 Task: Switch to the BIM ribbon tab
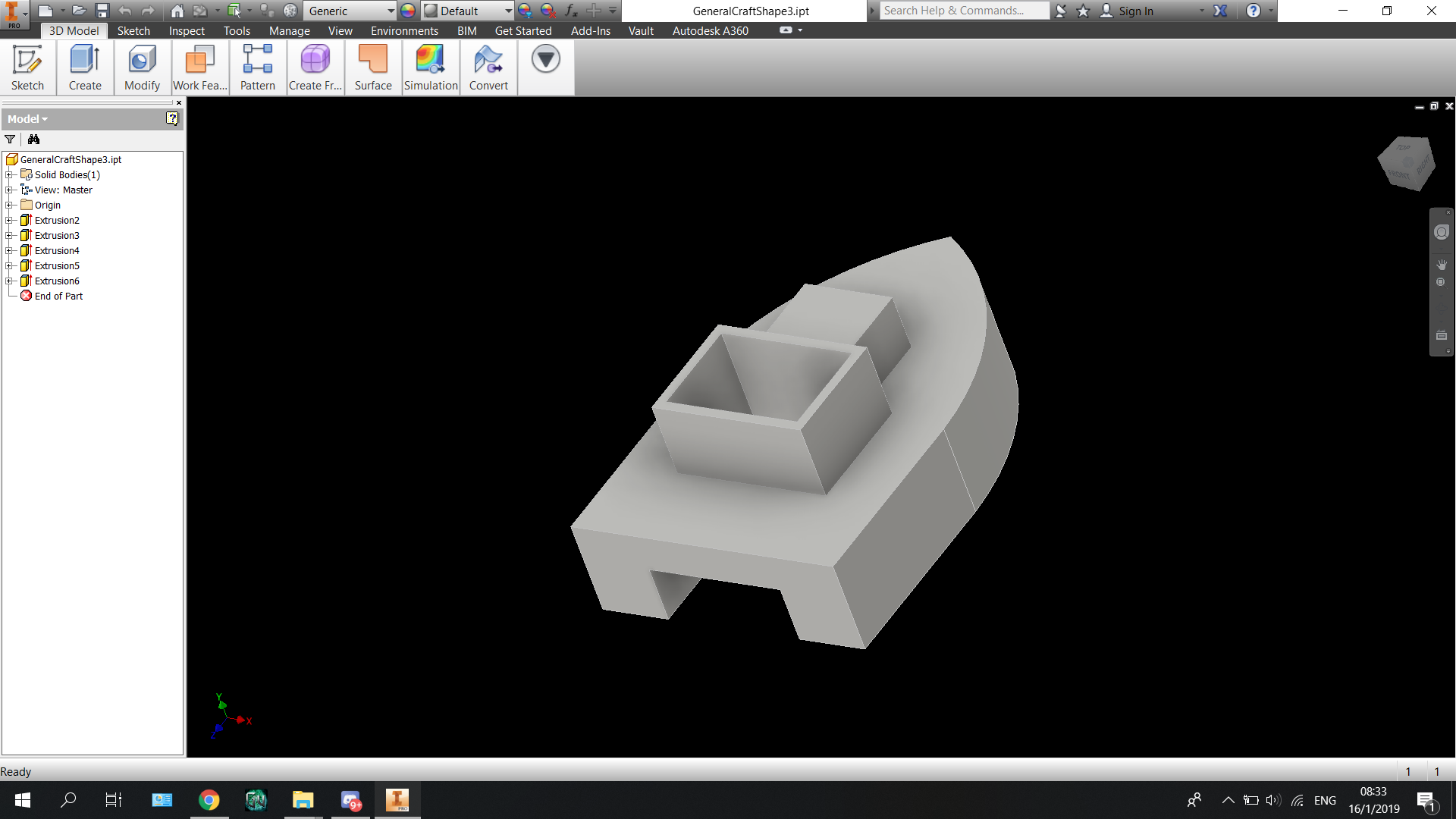click(467, 31)
